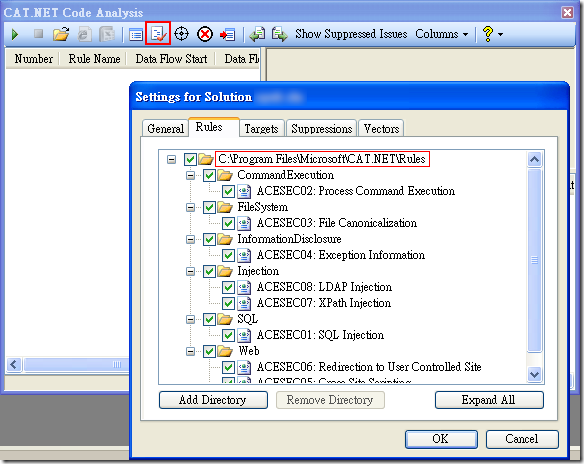Collapse the FileSystem tree node
584x464 pixels.
click(x=190, y=207)
